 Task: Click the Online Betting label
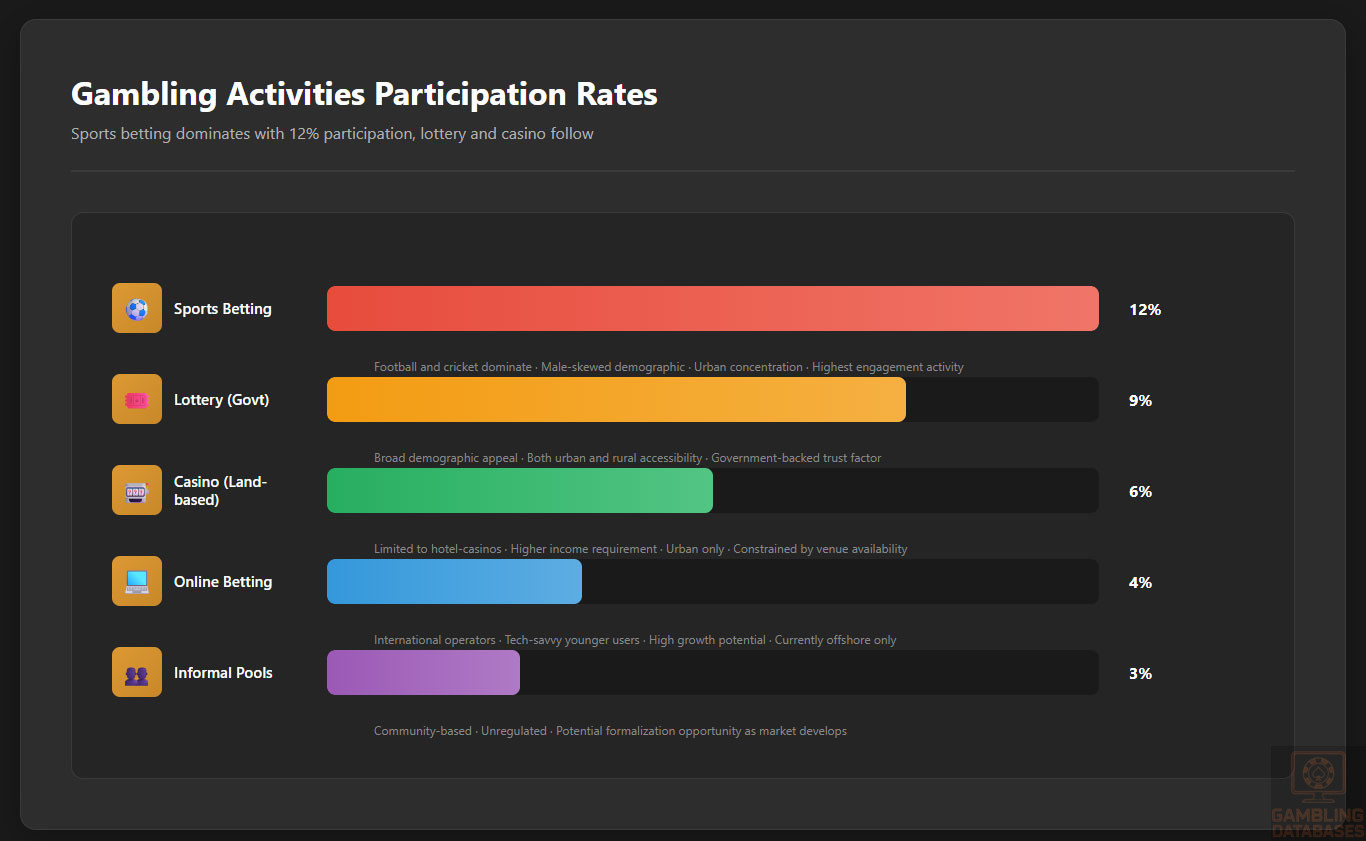coord(222,582)
